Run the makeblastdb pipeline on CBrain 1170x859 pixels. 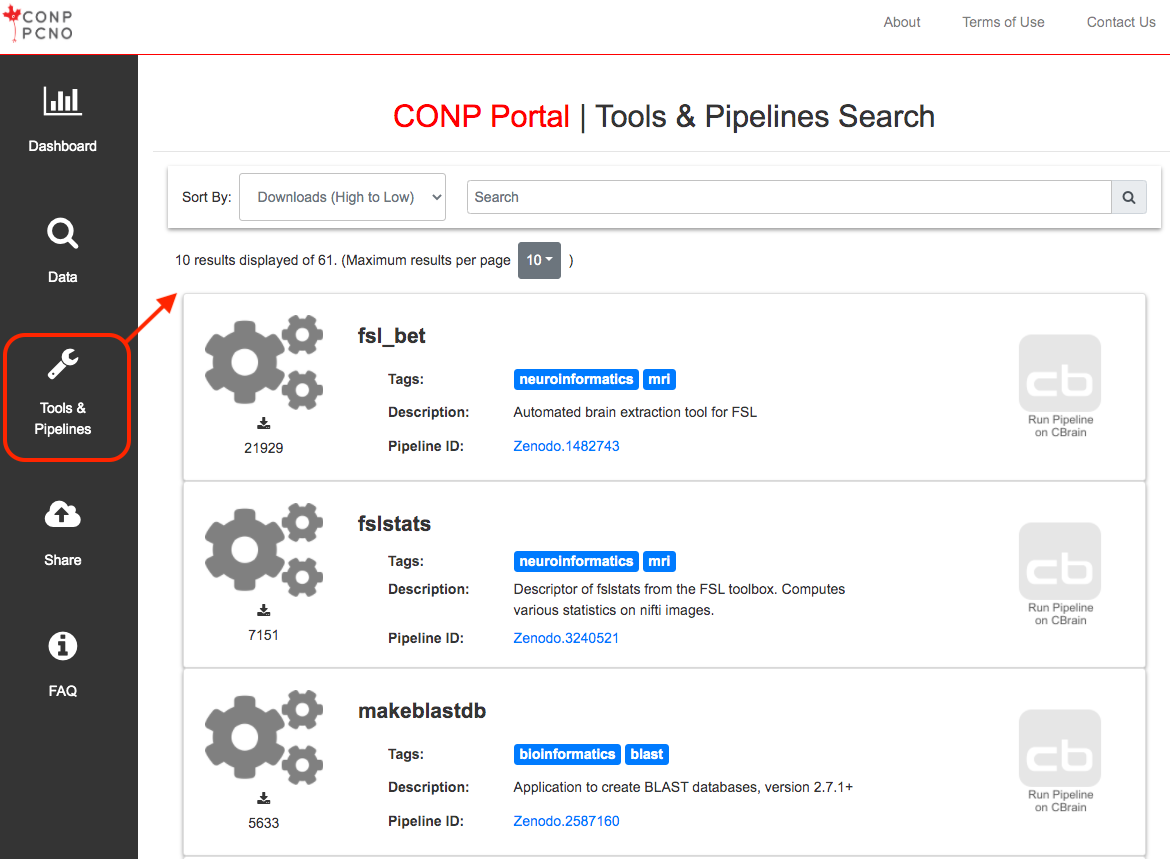click(1059, 760)
